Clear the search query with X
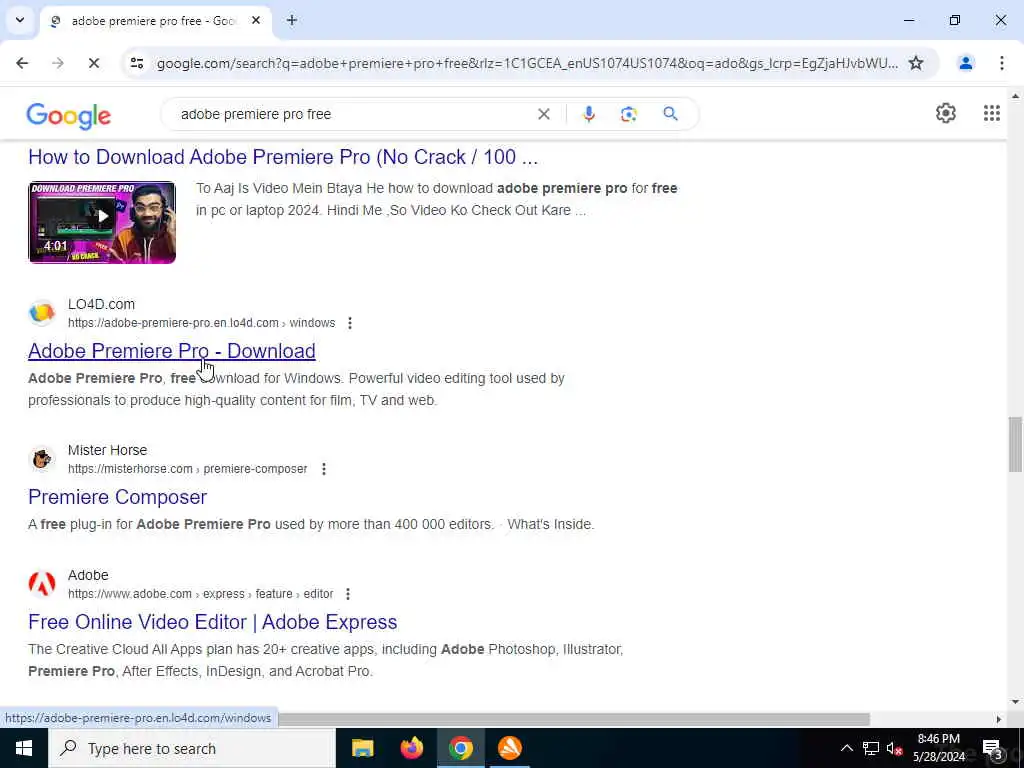Viewport: 1024px width, 768px height. pos(543,114)
